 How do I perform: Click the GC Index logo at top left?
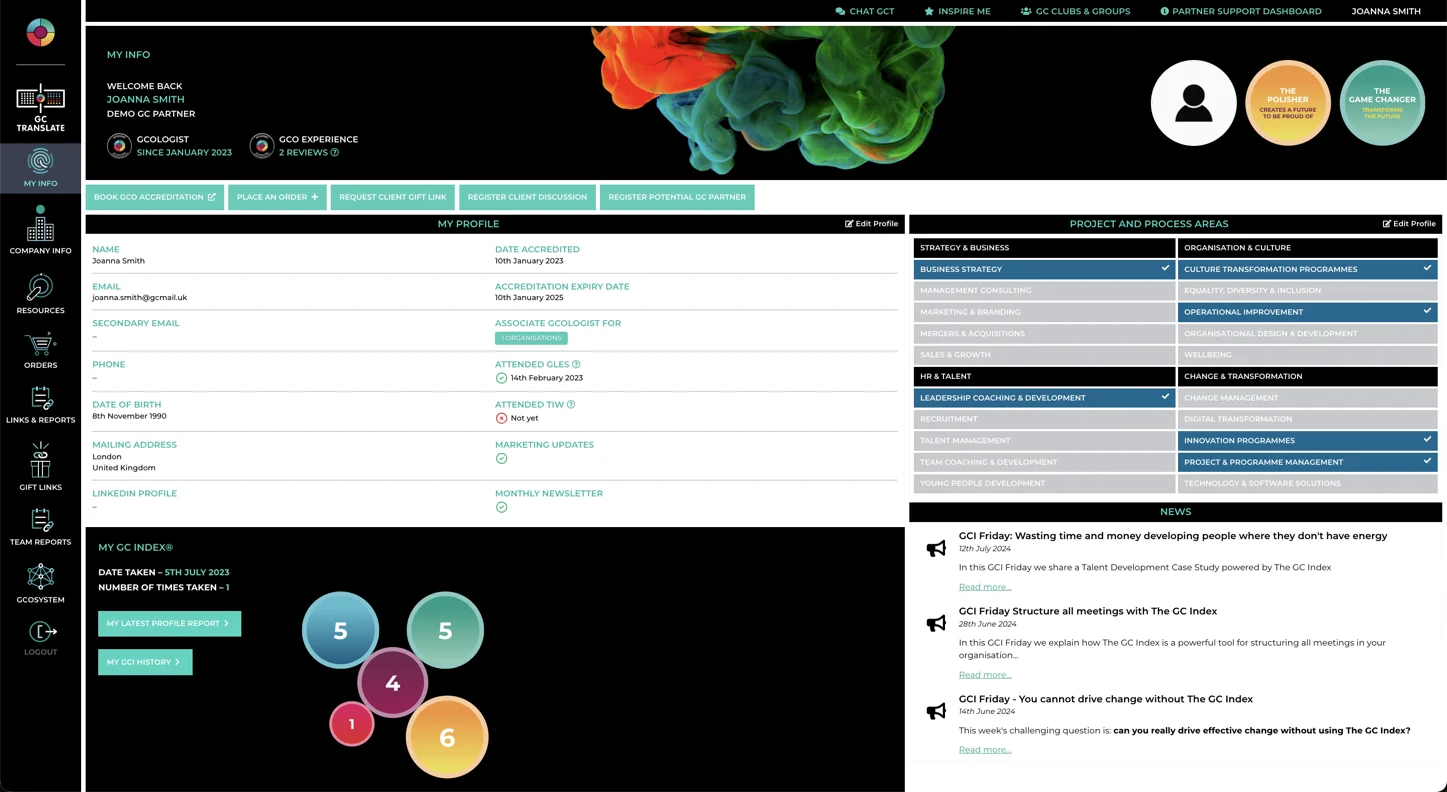click(x=40, y=33)
